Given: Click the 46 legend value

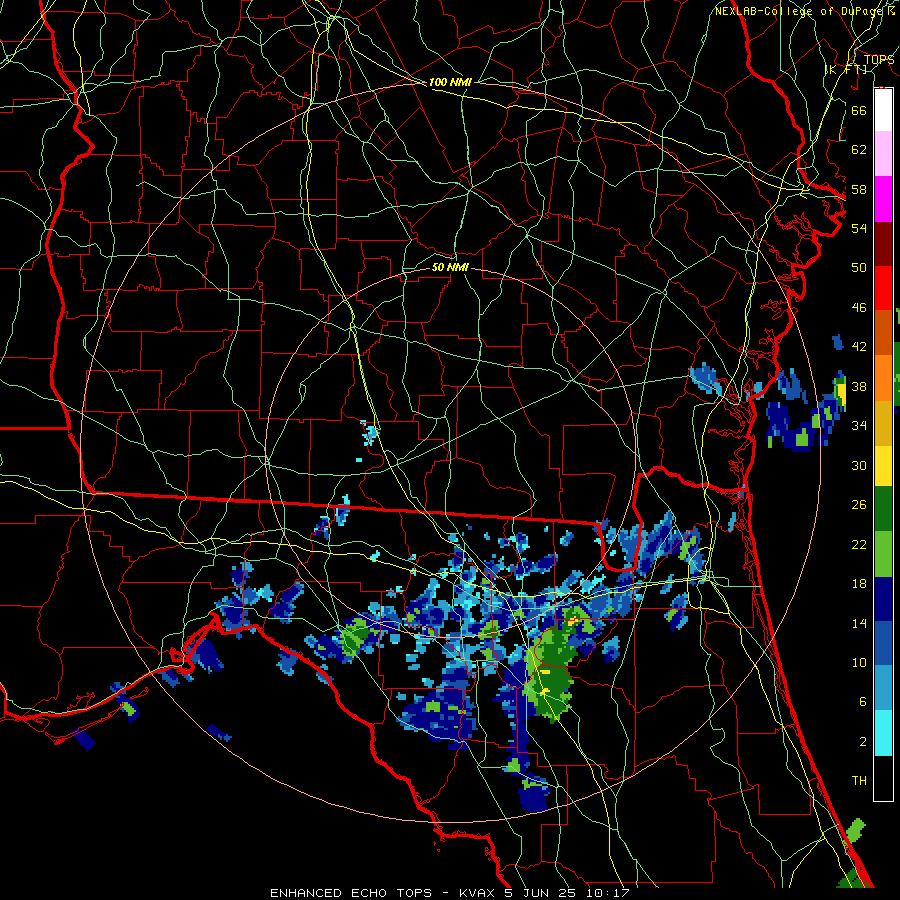Looking at the screenshot, I should [859, 308].
